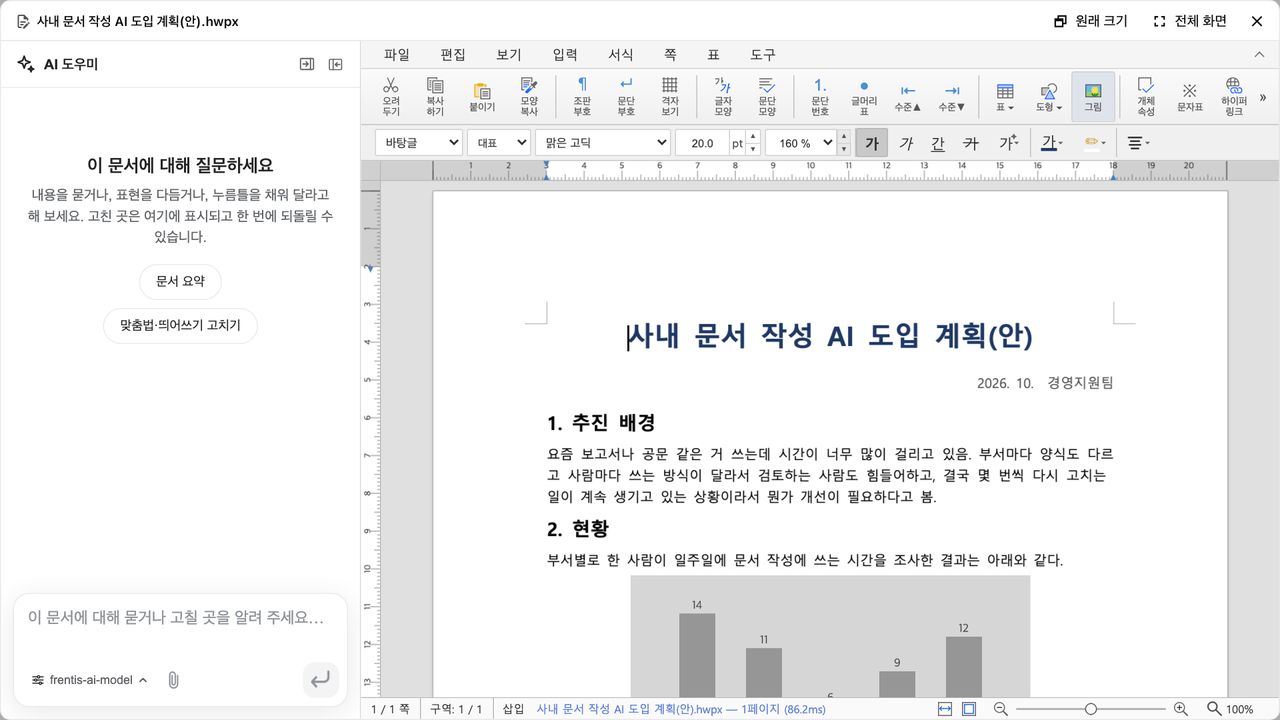Open the 편집 menu

coord(453,55)
